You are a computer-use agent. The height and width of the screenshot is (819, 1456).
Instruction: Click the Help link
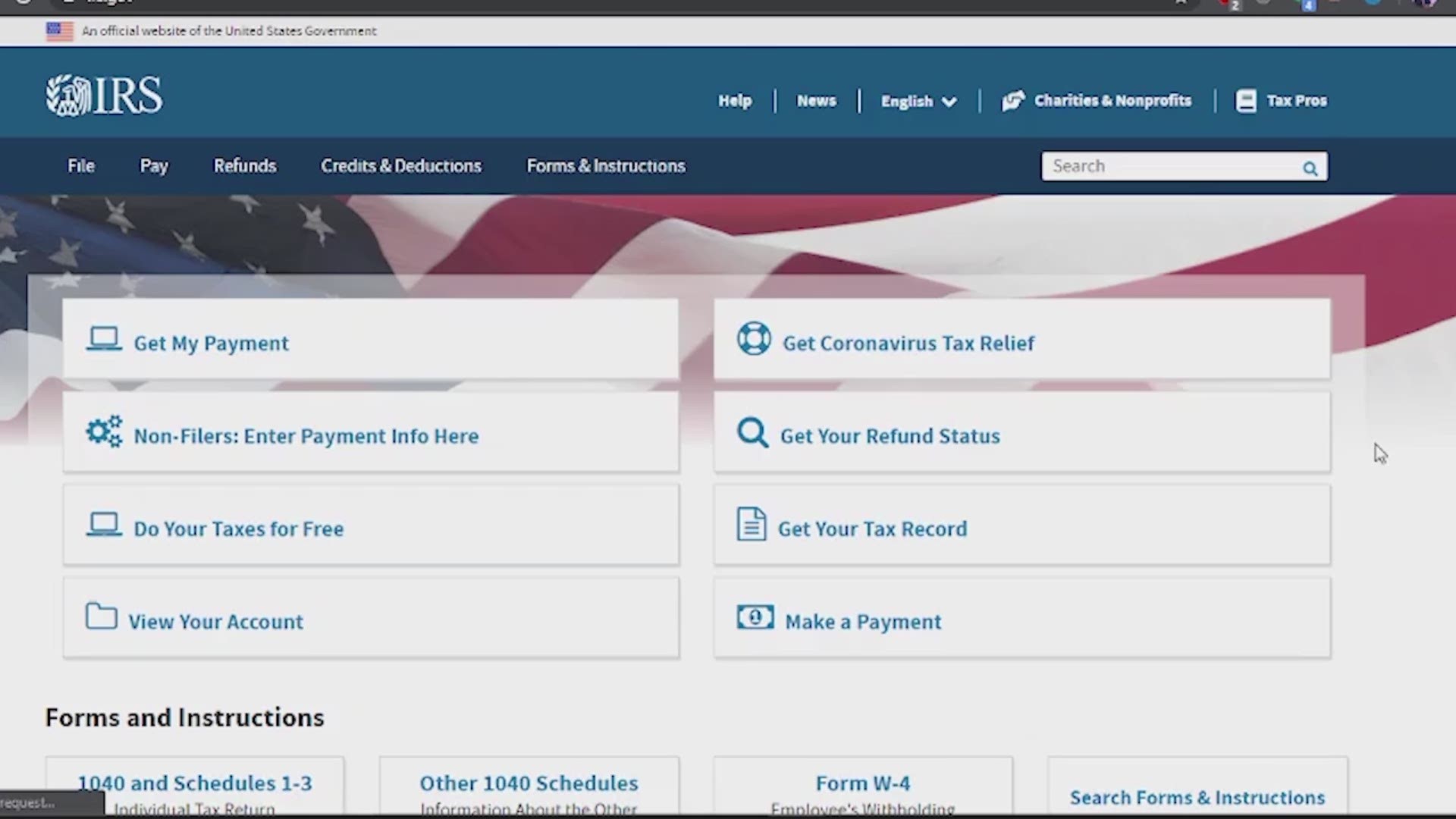point(735,101)
